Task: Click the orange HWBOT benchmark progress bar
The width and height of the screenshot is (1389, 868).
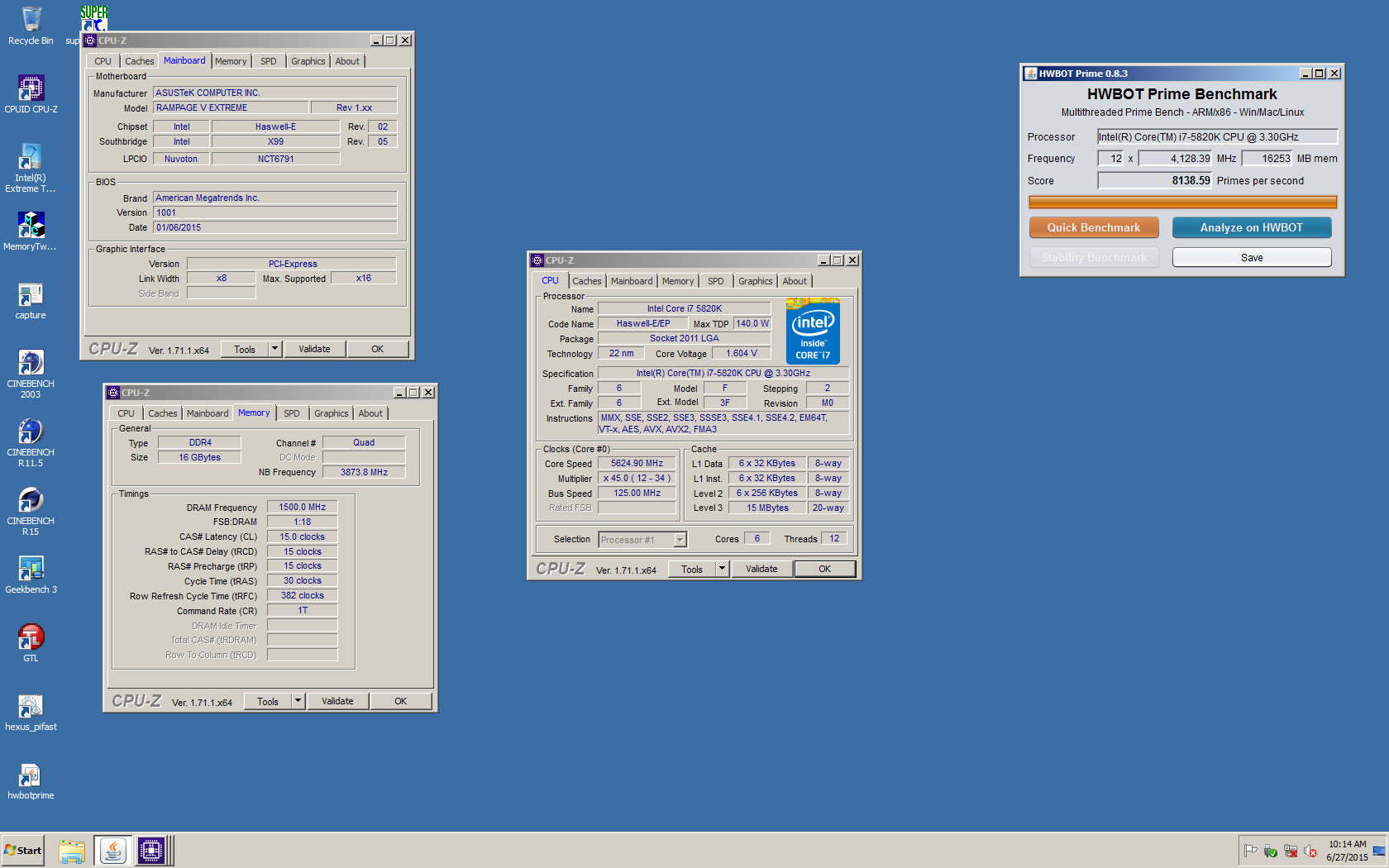Action: [x=1182, y=203]
